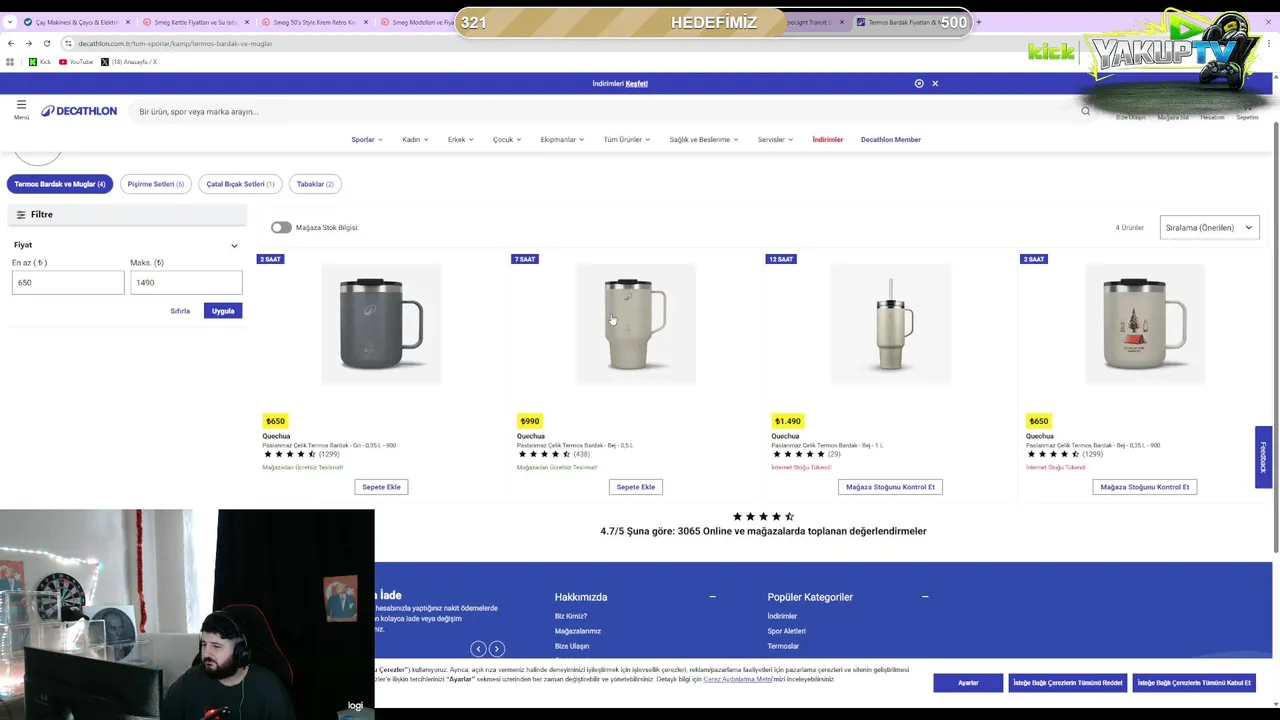Open the Hesabım account icon
The height and width of the screenshot is (720, 1280).
[1212, 112]
